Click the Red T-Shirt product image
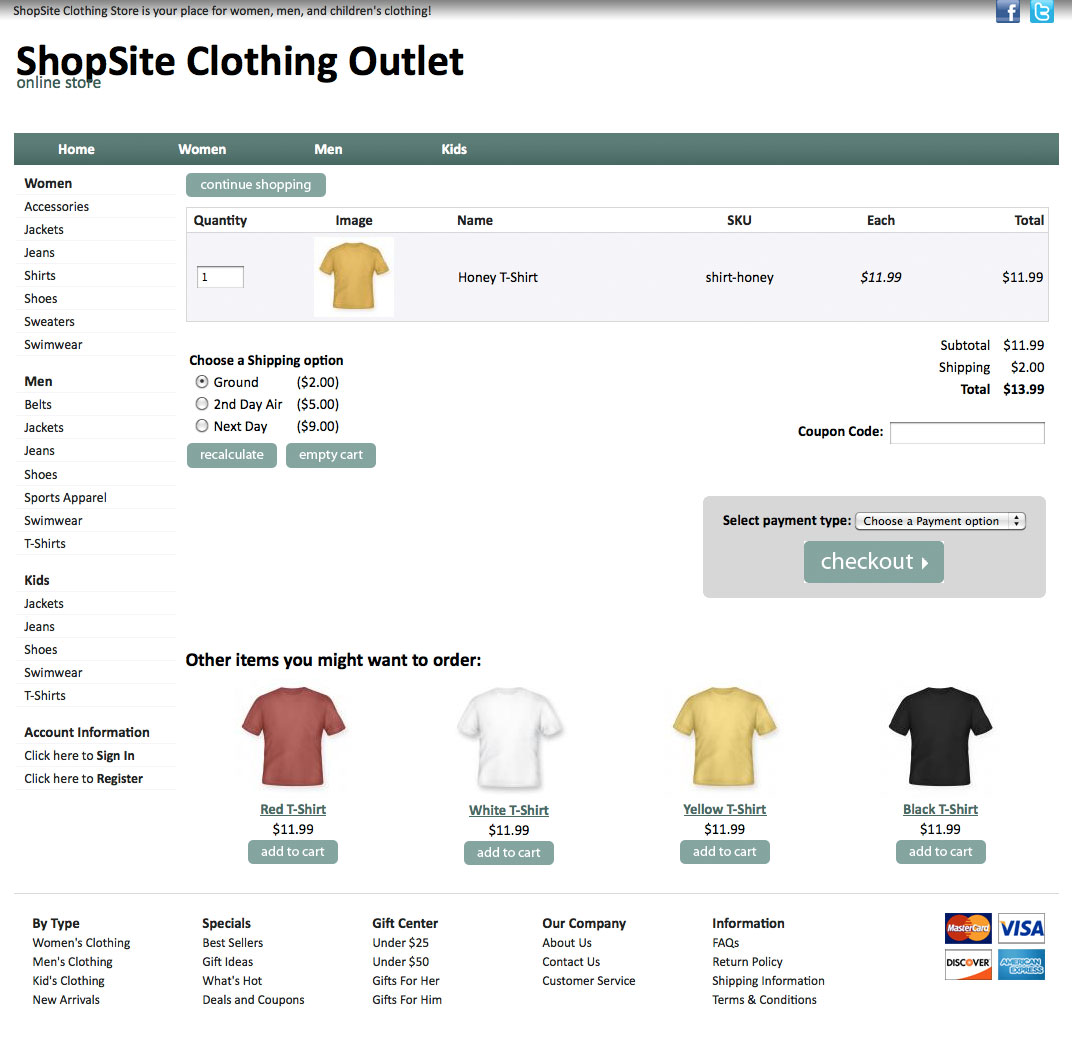The image size is (1072, 1050). pos(293,738)
